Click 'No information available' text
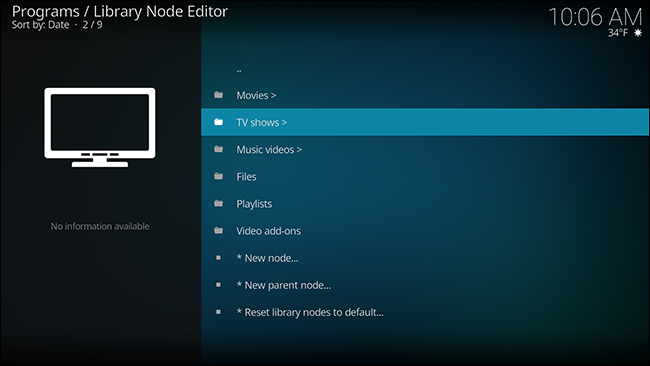The height and width of the screenshot is (366, 650). (x=100, y=226)
